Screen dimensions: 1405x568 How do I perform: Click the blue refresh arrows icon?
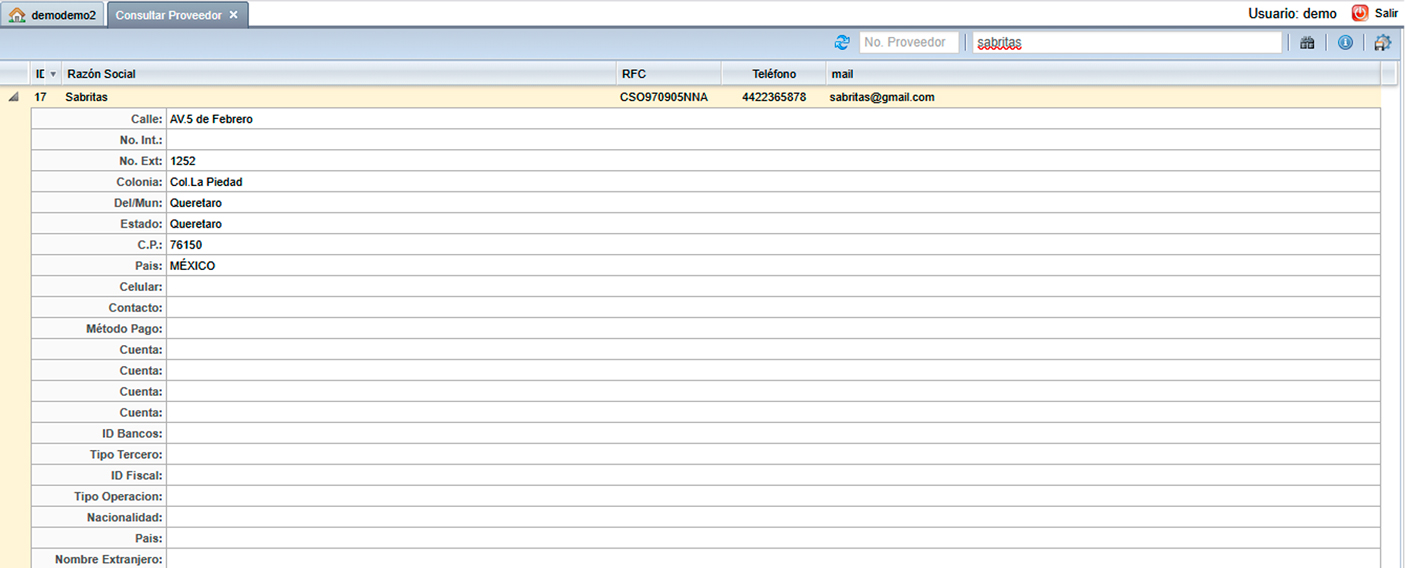point(842,43)
